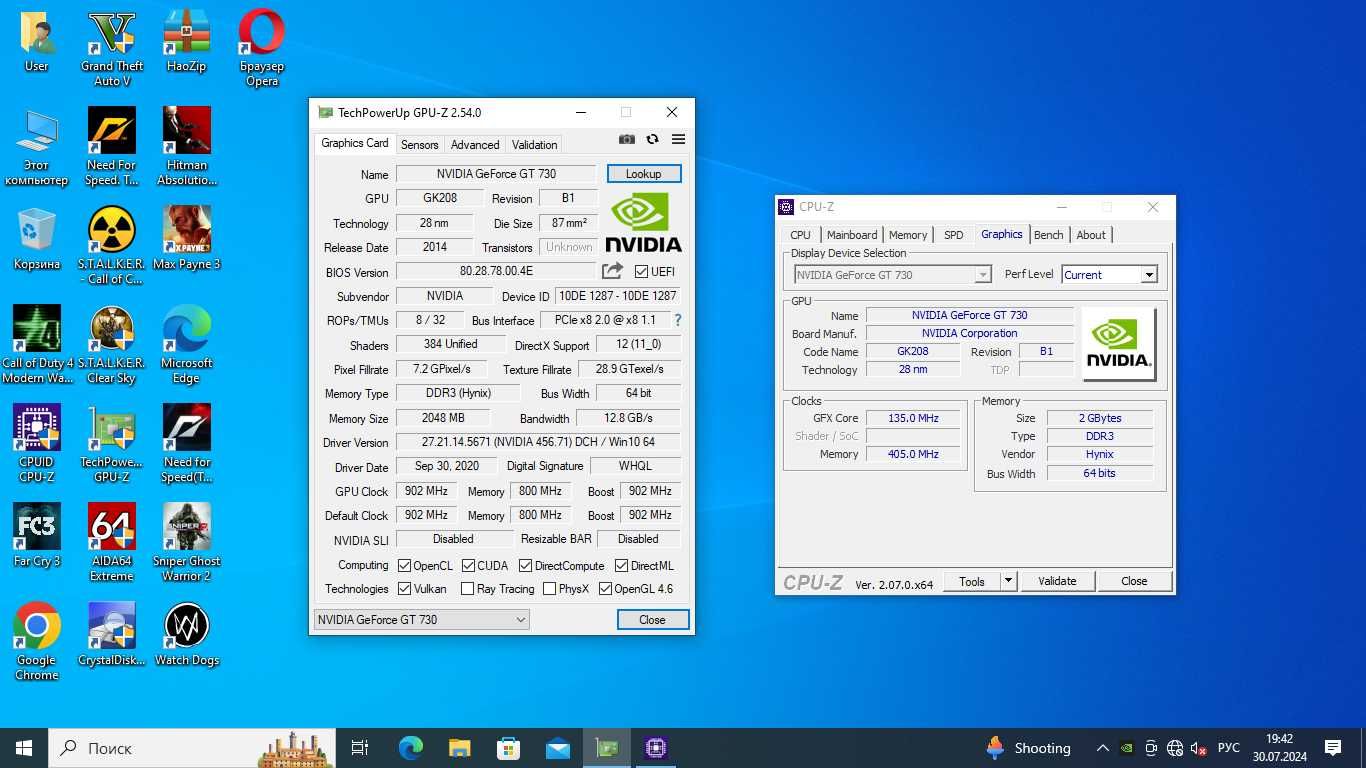Toggle the UEFI checkbox in GPU-Z
This screenshot has width=1366, height=768.
pos(642,271)
